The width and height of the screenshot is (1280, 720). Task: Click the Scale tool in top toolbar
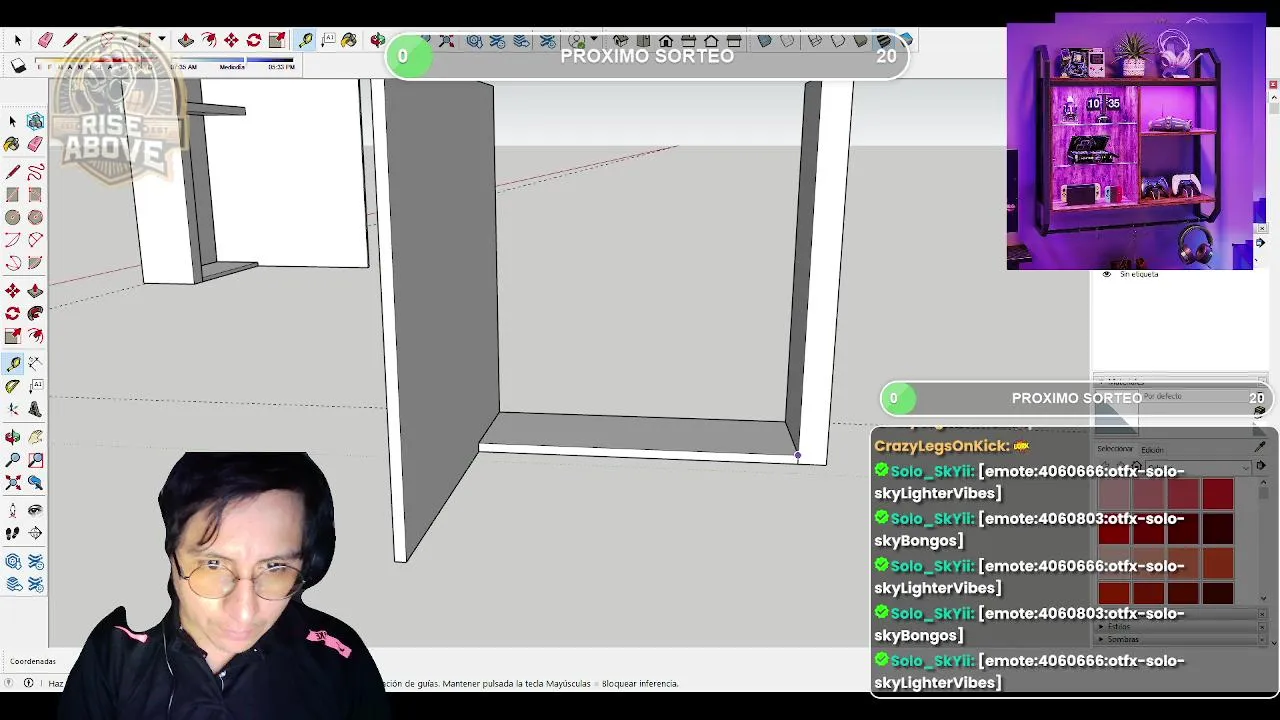point(277,40)
